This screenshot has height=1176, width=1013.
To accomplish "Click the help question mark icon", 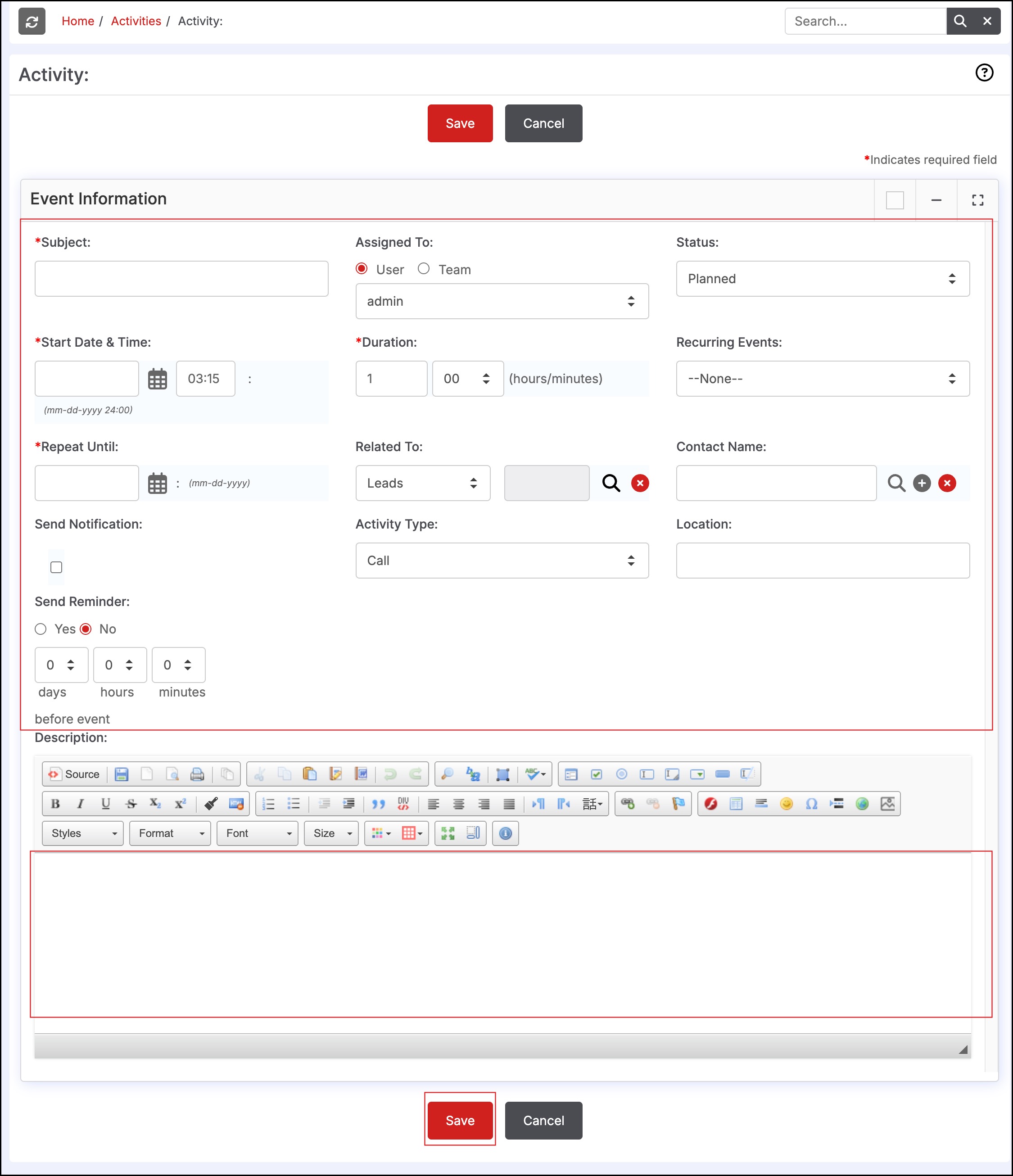I will tap(984, 72).
